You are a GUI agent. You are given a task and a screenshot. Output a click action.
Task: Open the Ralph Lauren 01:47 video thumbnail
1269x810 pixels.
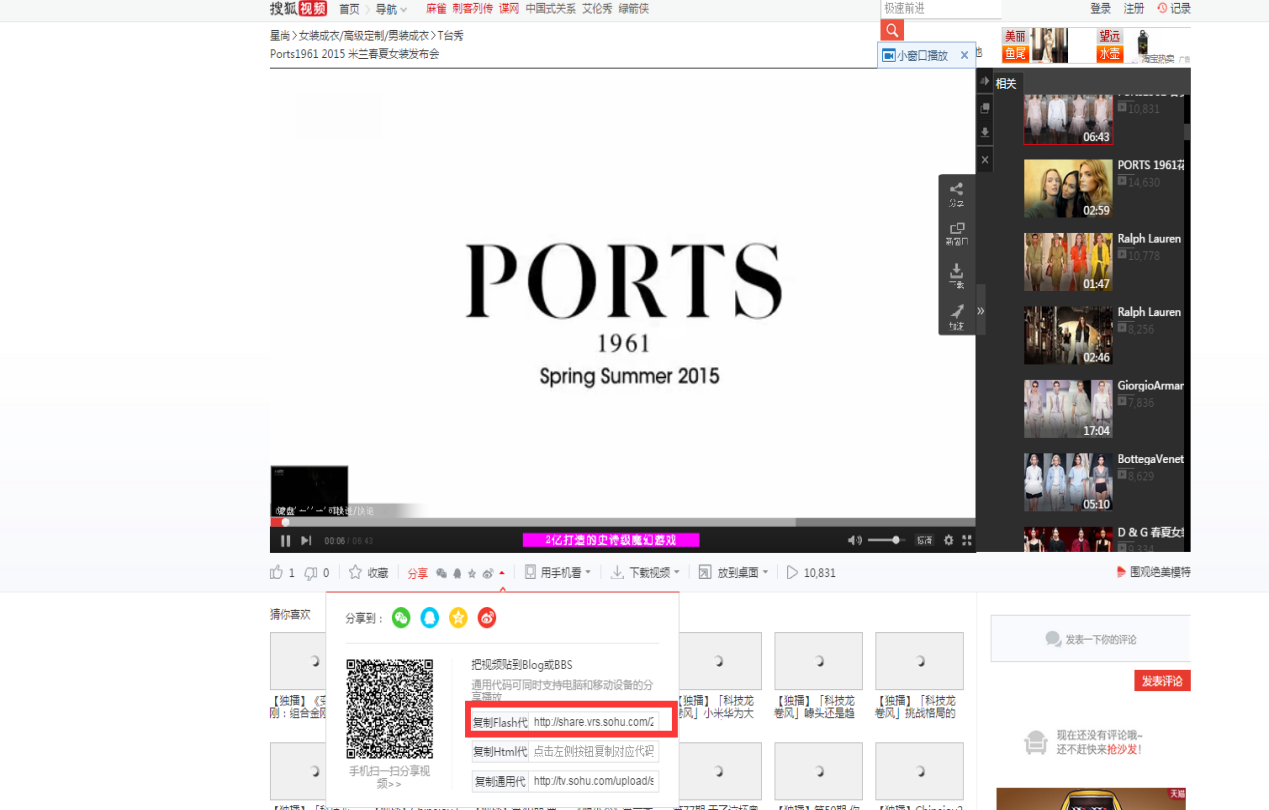[1068, 262]
